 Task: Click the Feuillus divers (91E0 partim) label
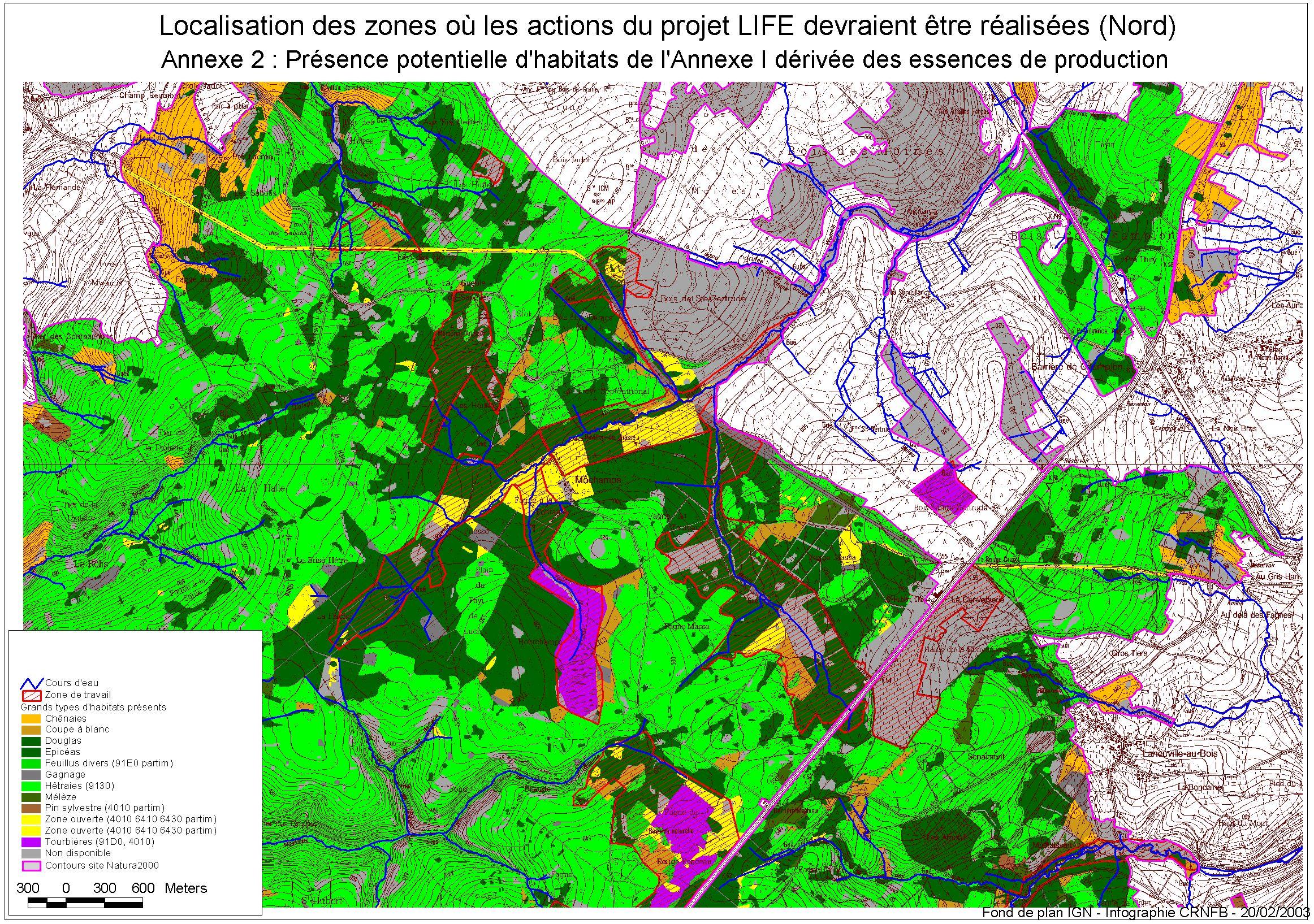109,764
